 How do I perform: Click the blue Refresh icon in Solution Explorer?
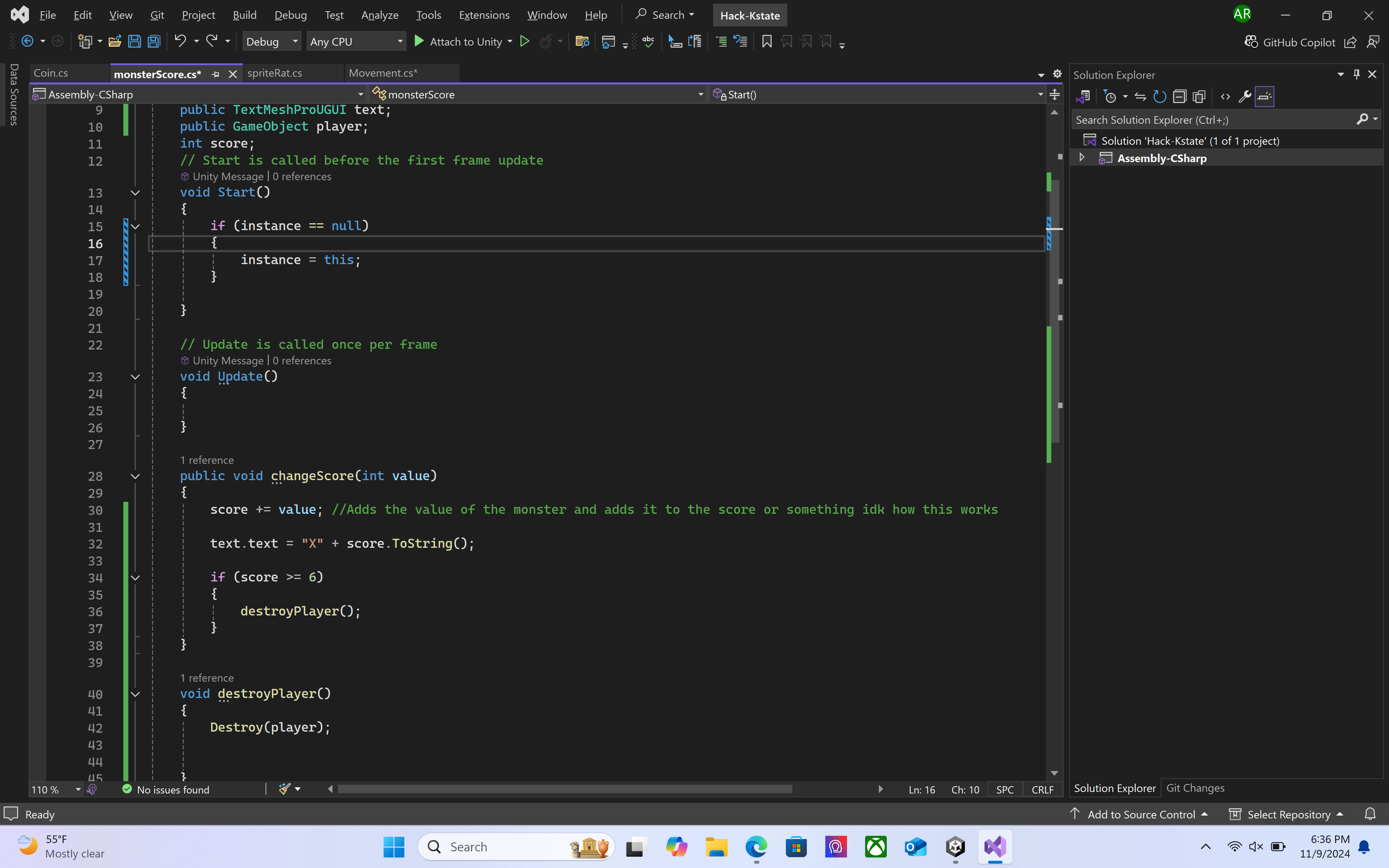point(1159,97)
